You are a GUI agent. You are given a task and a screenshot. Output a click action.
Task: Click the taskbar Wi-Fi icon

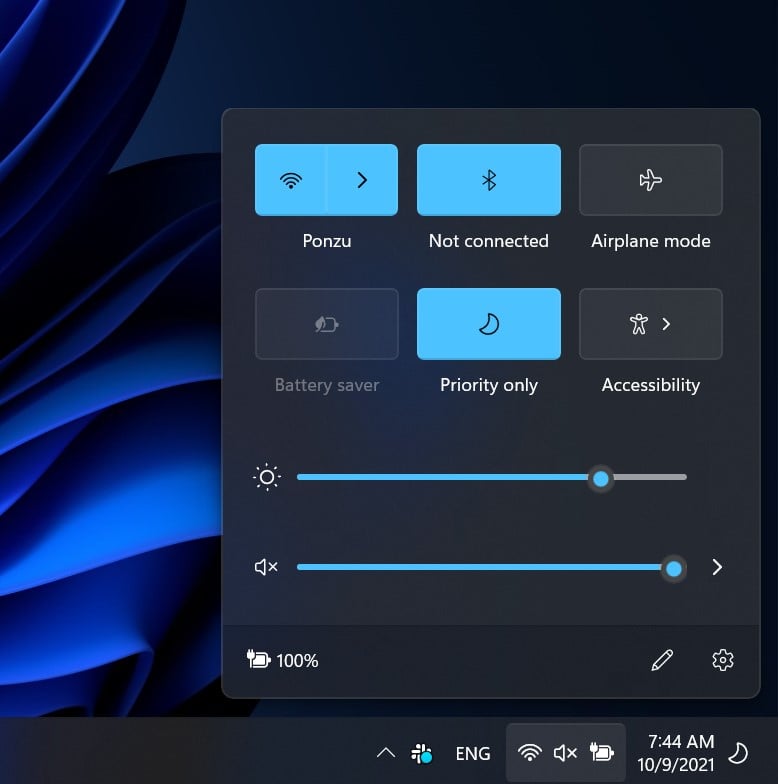530,752
